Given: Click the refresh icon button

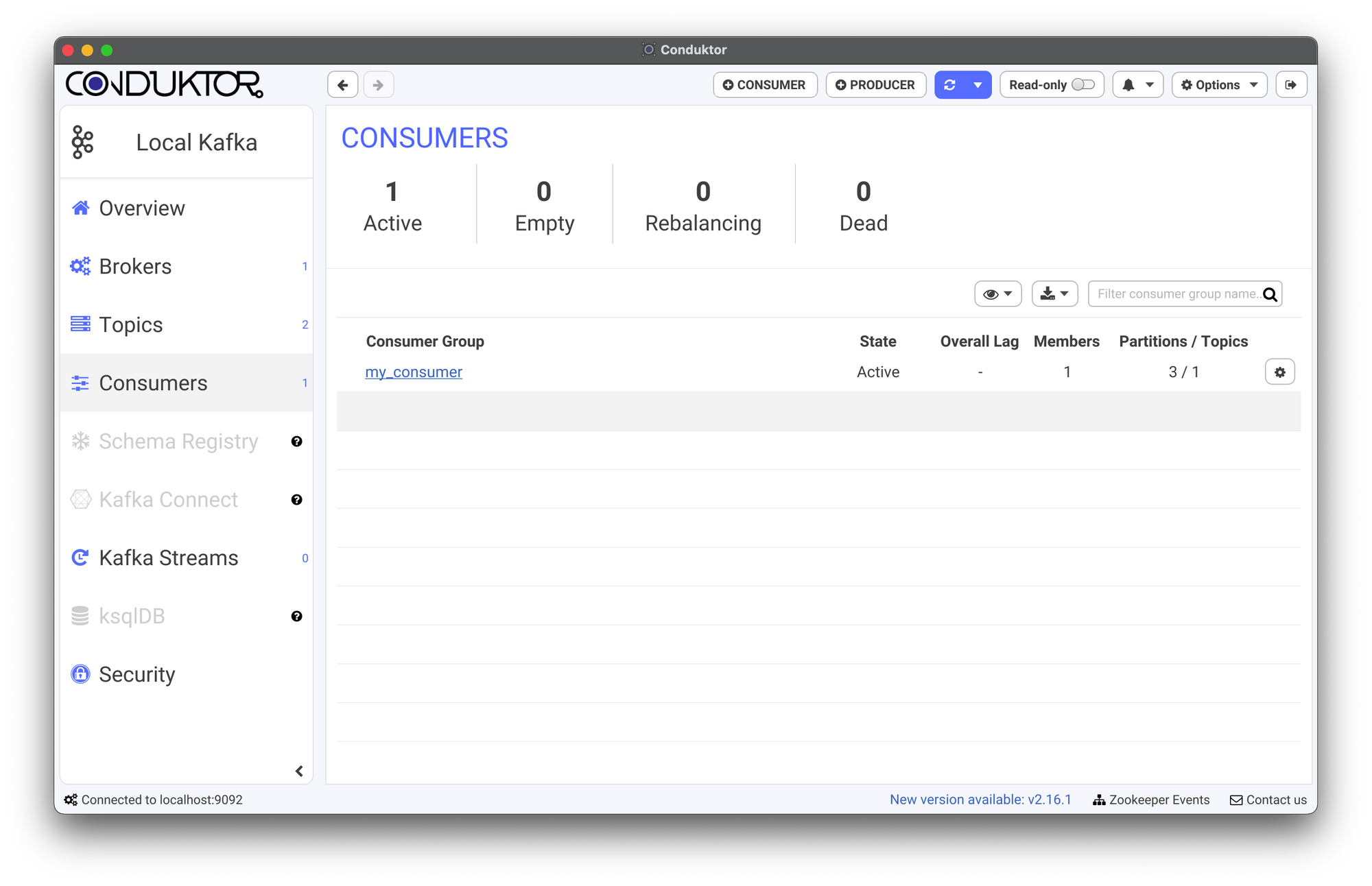Looking at the screenshot, I should pos(950,85).
